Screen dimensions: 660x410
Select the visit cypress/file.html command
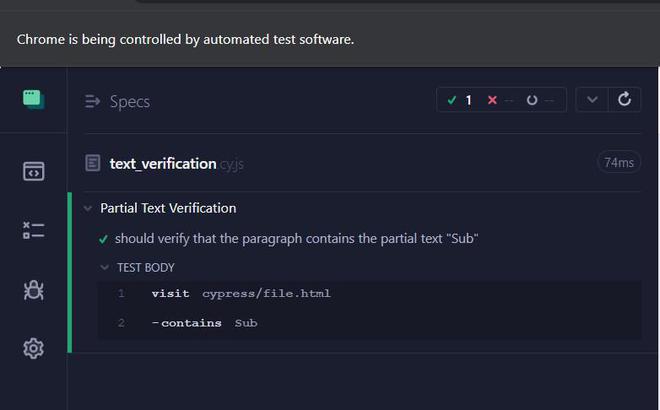tap(240, 294)
